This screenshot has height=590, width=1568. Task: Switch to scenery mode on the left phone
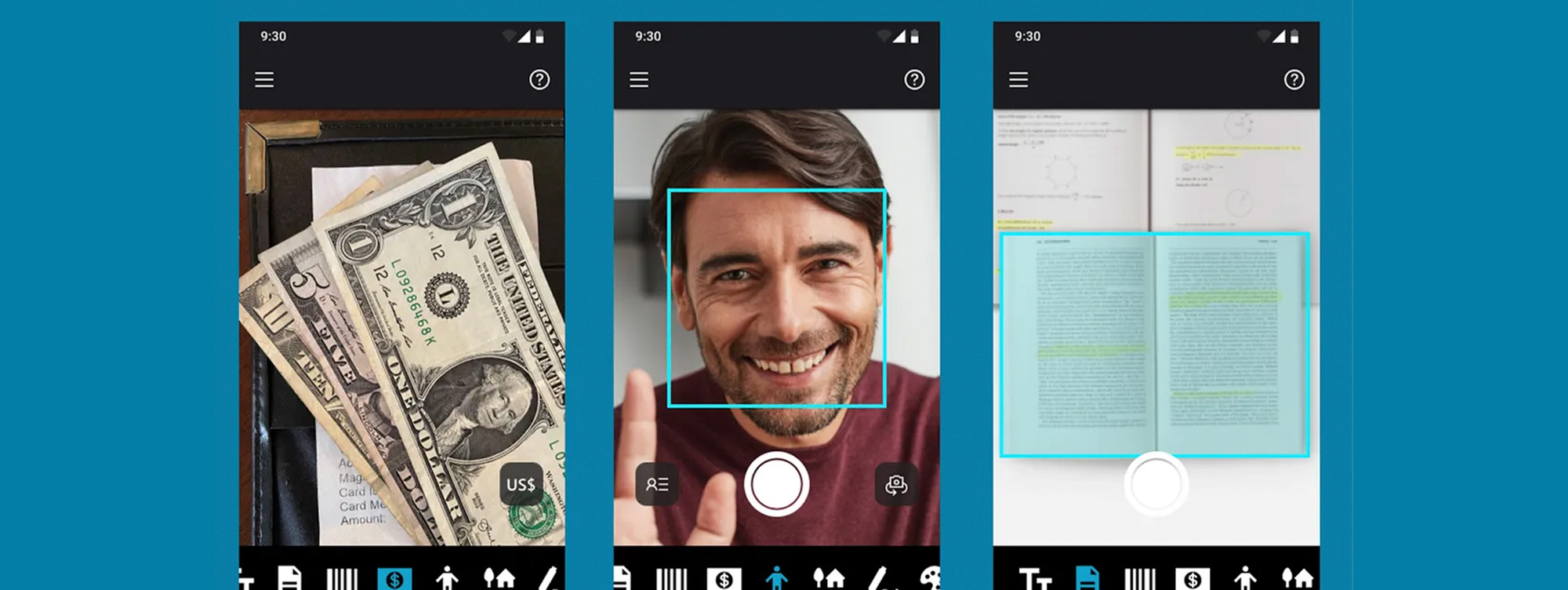tap(499, 579)
